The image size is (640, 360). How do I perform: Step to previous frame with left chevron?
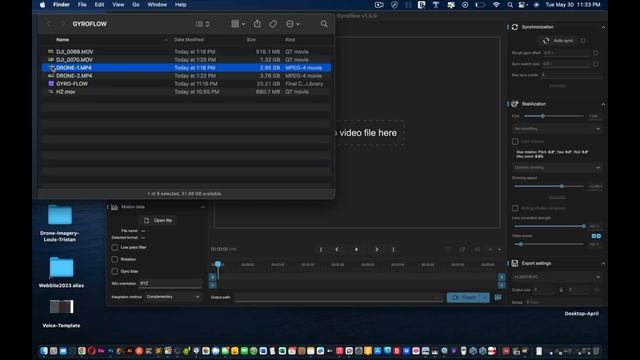pos(337,249)
